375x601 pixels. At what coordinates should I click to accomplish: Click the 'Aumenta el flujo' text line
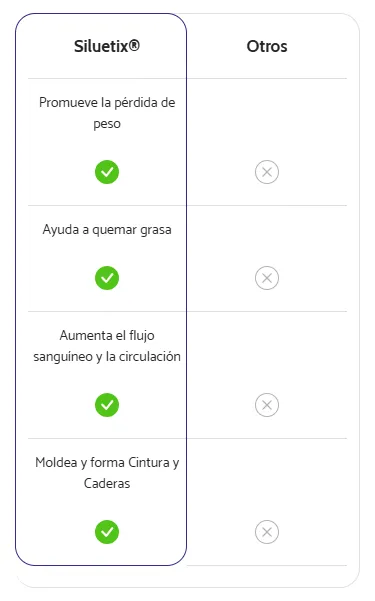click(x=107, y=335)
